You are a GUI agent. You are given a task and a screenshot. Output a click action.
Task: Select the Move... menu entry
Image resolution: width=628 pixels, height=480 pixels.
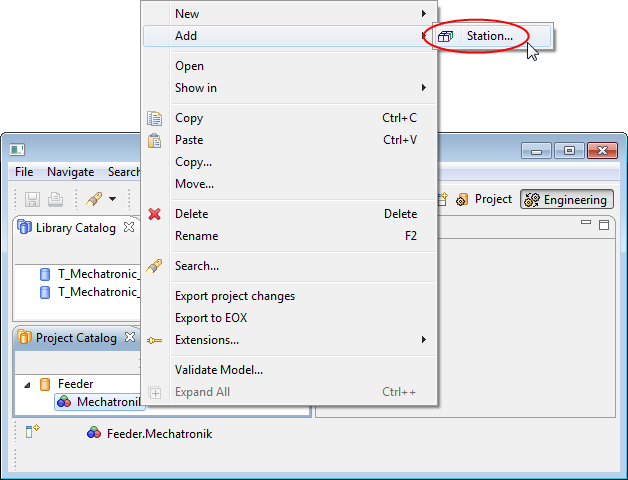[290, 184]
